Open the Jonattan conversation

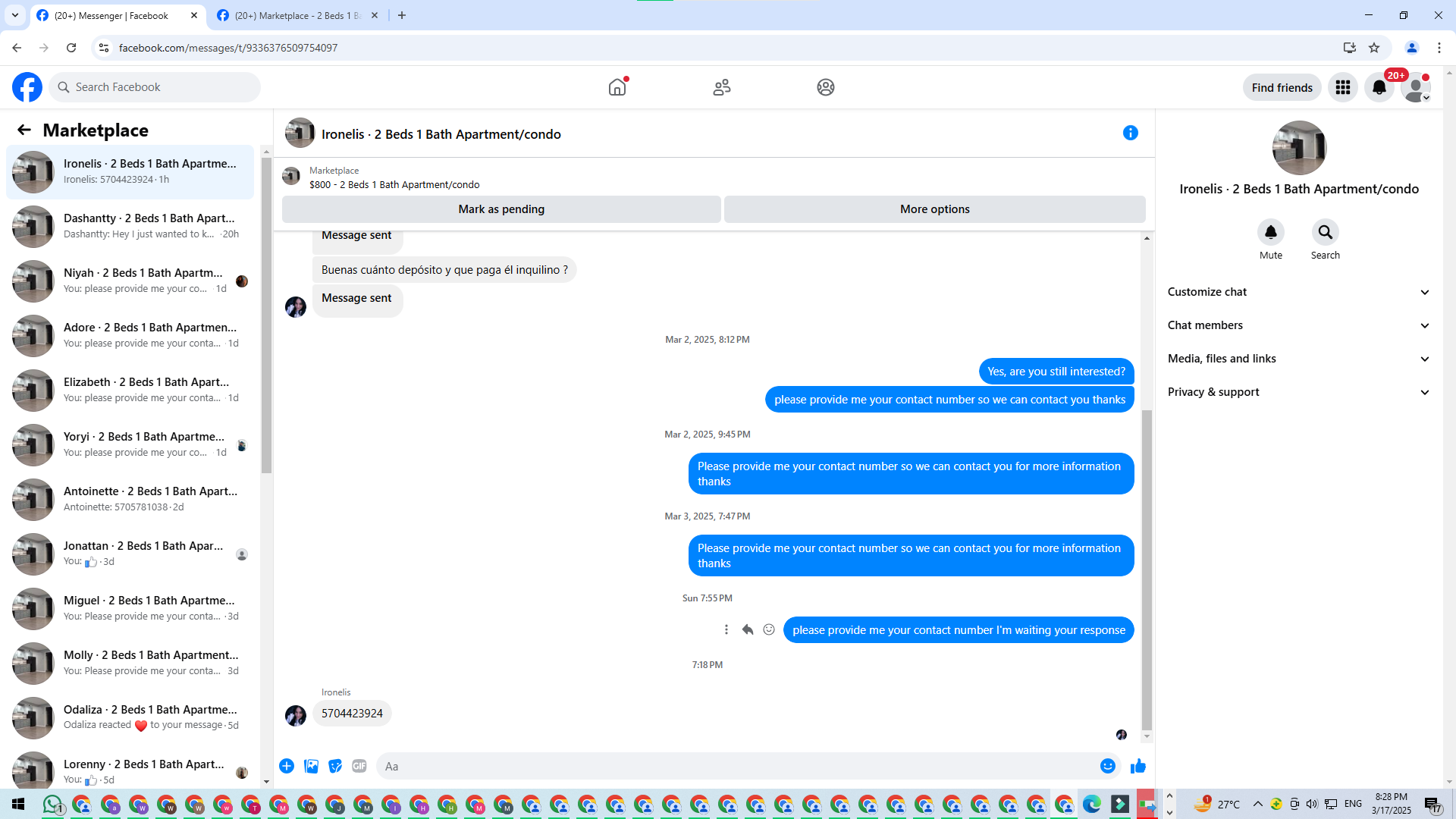tap(130, 554)
